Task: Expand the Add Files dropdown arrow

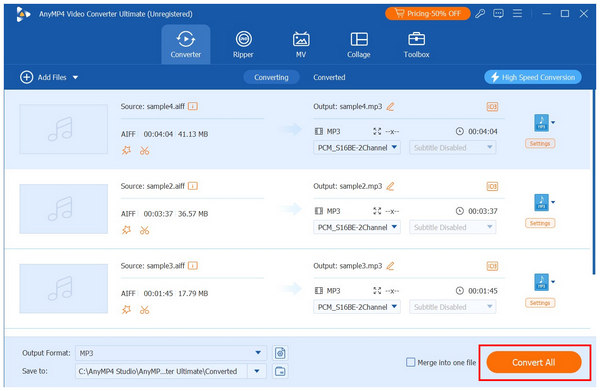Action: [75, 78]
